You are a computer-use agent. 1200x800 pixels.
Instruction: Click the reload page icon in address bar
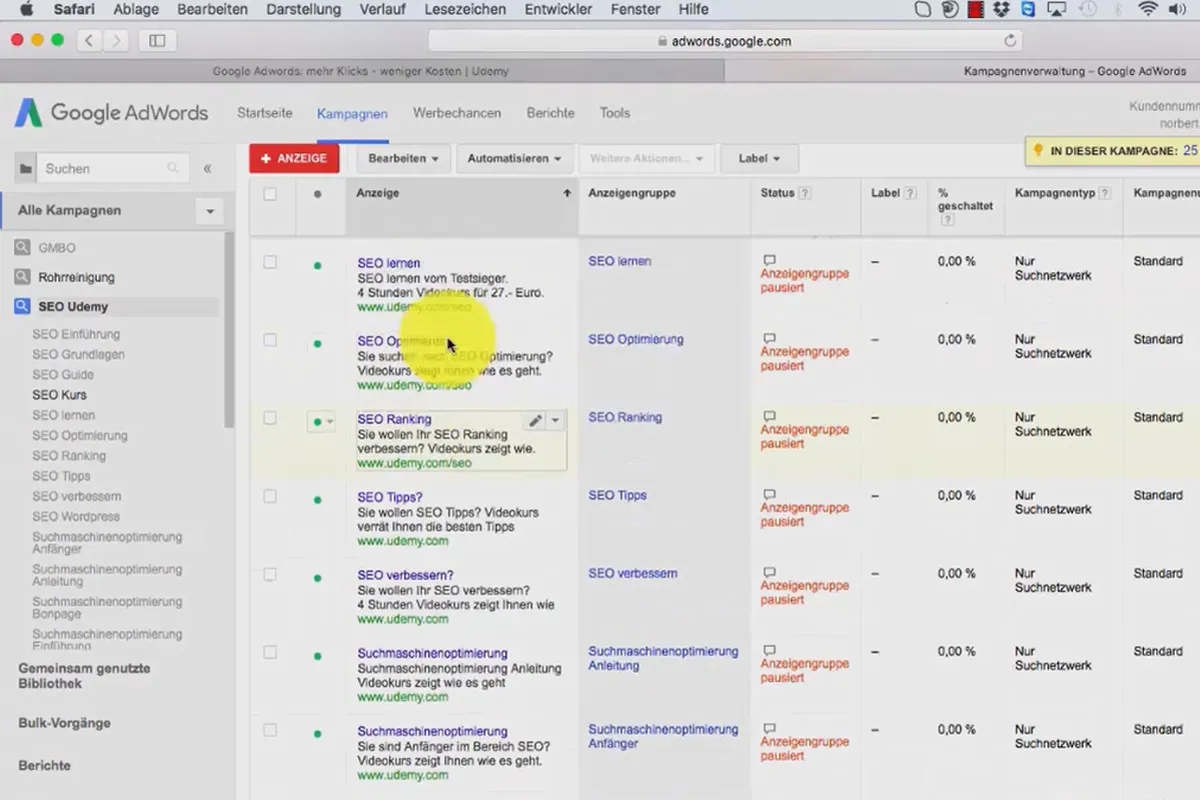[x=1010, y=41]
